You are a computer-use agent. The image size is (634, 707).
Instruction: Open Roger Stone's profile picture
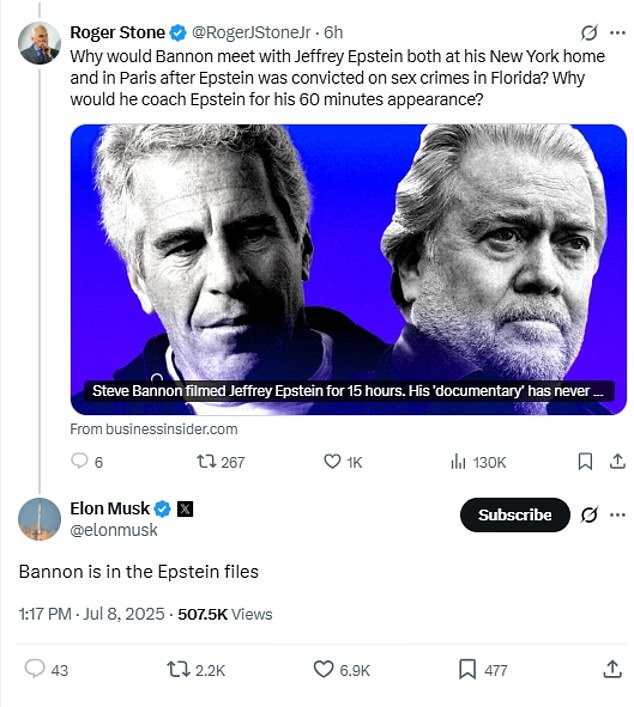tap(39, 43)
